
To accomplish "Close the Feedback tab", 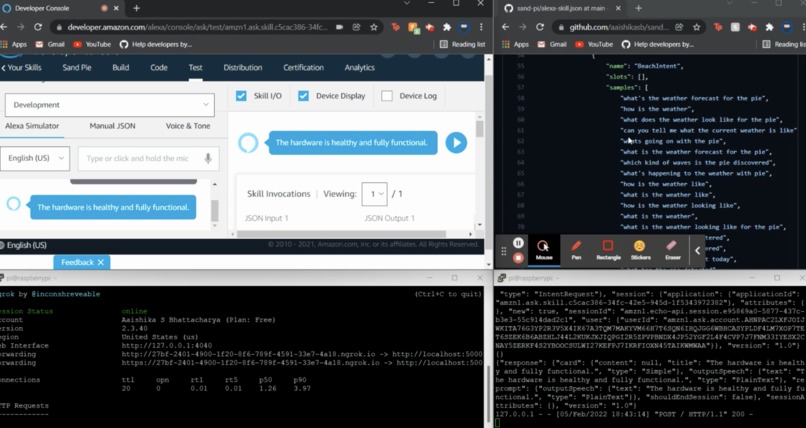I will (x=101, y=262).
